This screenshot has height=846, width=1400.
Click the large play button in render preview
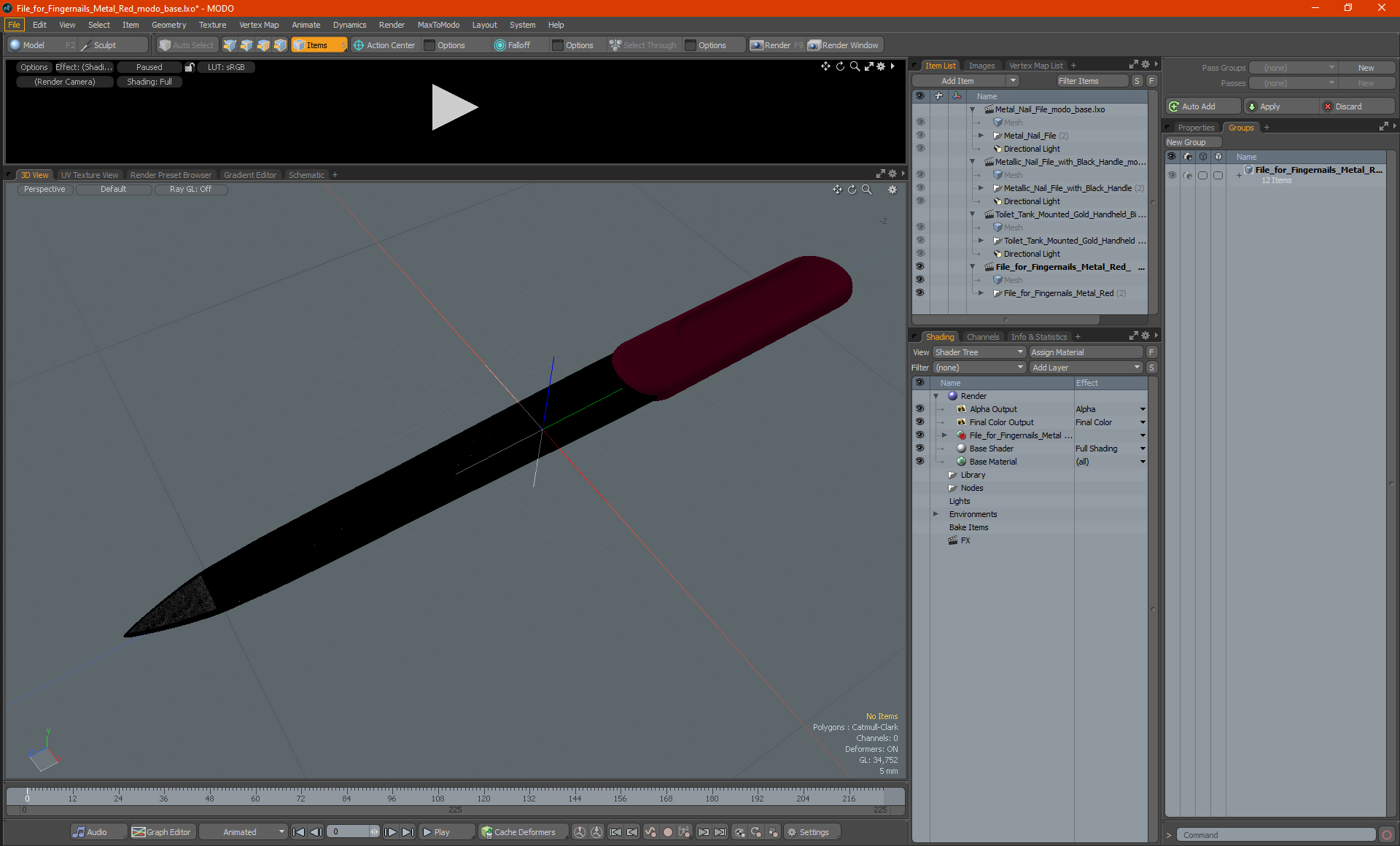point(454,107)
